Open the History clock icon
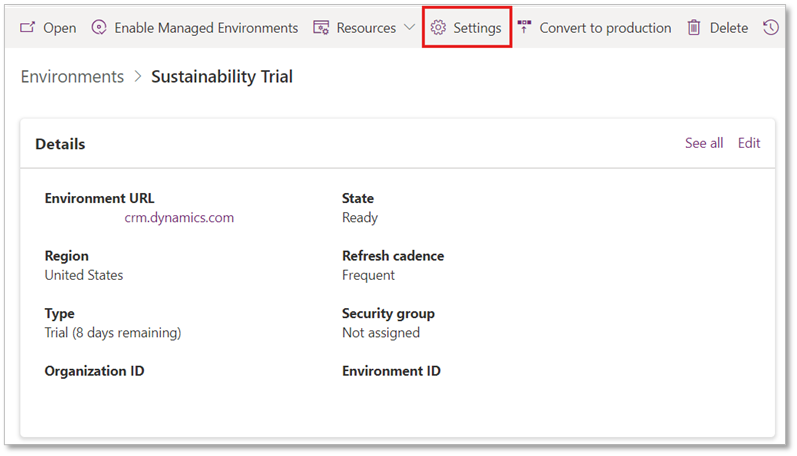This screenshot has height=456, width=797. tap(771, 27)
